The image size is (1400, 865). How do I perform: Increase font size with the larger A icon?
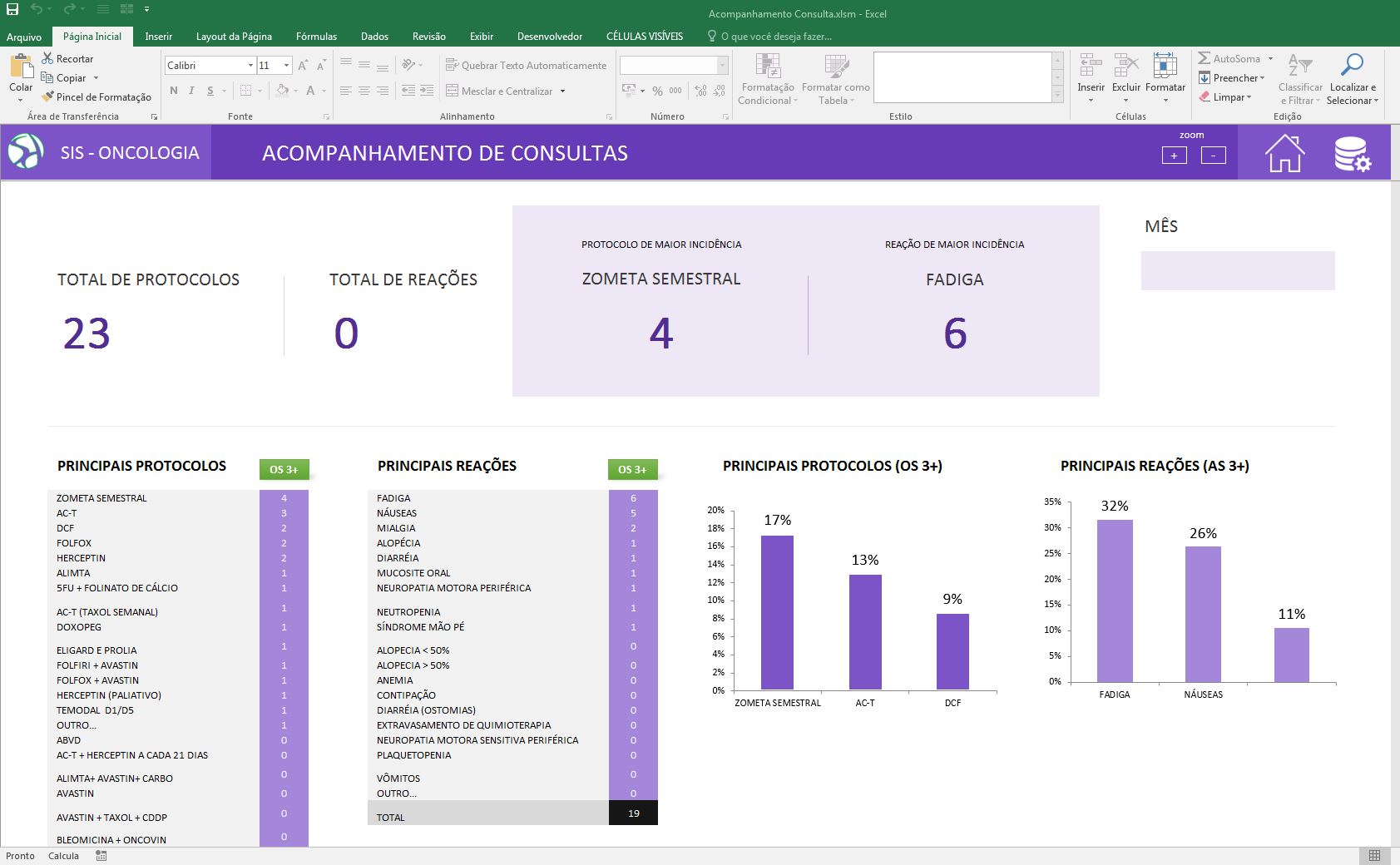coord(303,65)
